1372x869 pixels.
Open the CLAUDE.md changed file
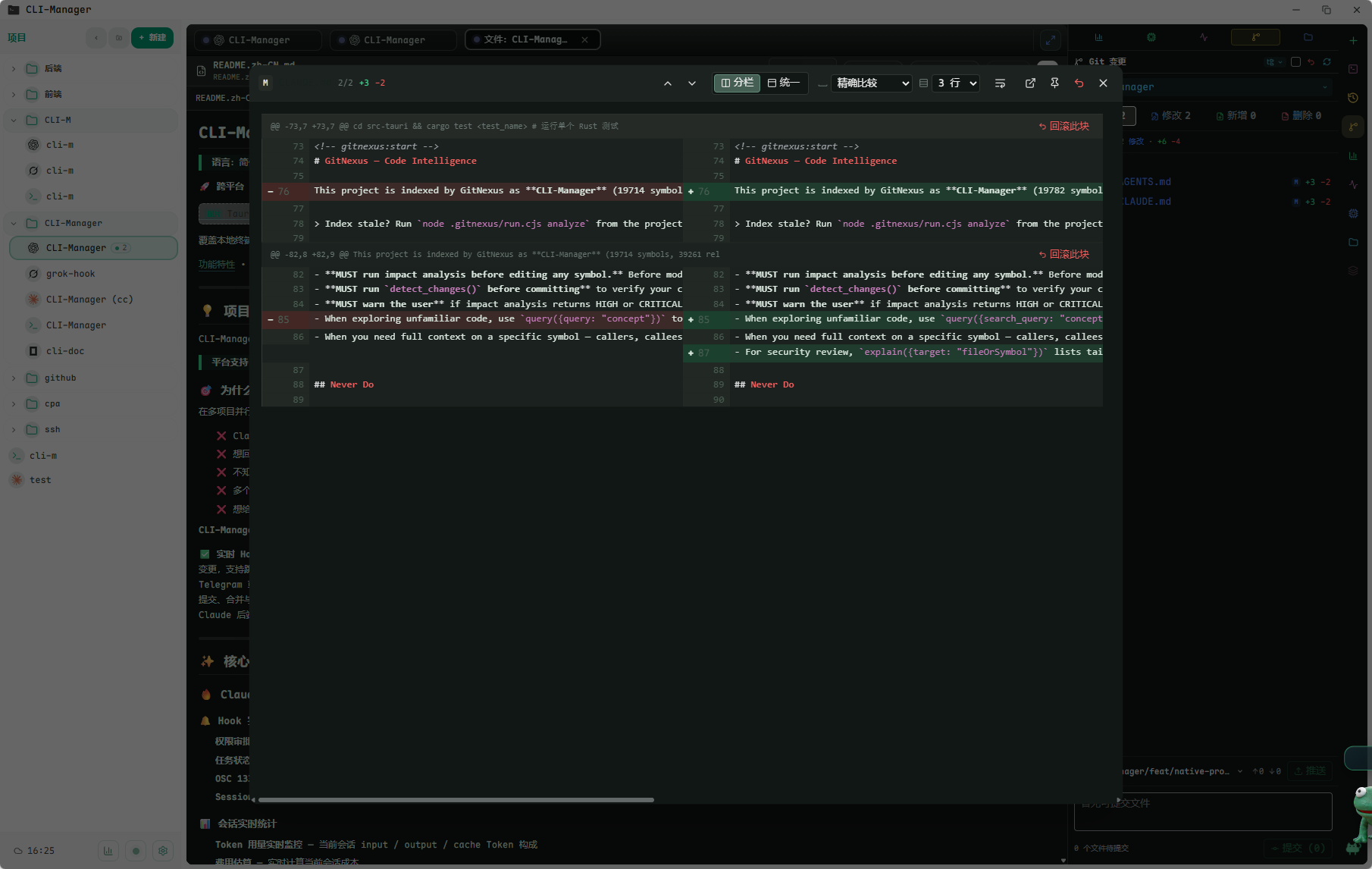point(1226,202)
